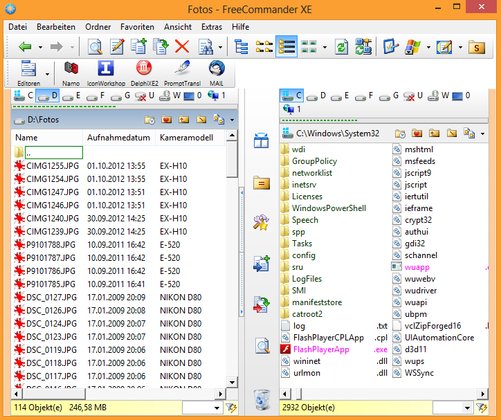Launch MAIL from favorites toolbar
The width and height of the screenshot is (501, 420).
pyautogui.click(x=216, y=73)
